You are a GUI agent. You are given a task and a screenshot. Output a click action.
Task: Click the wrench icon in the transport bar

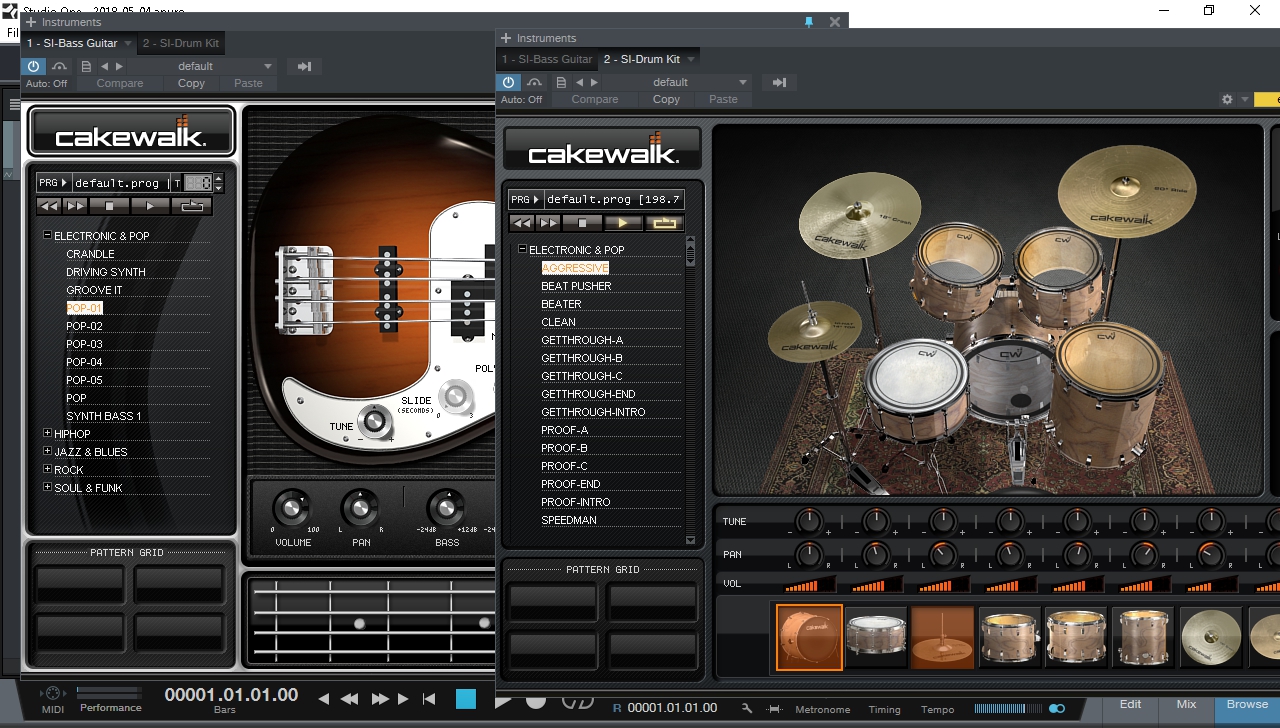click(x=746, y=707)
